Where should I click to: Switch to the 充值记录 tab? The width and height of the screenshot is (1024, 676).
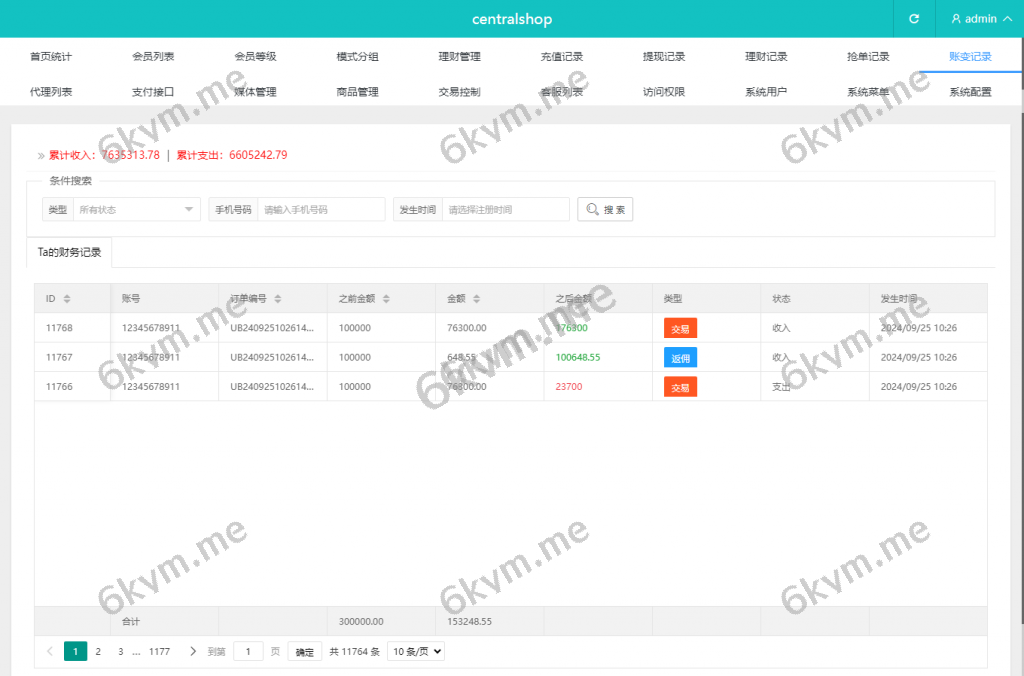[562, 57]
